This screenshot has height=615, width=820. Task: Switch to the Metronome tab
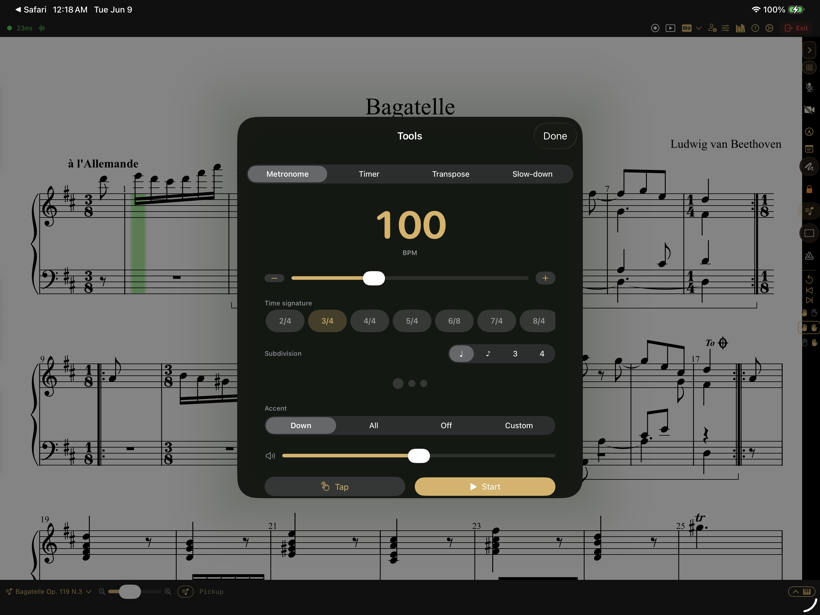click(x=287, y=174)
